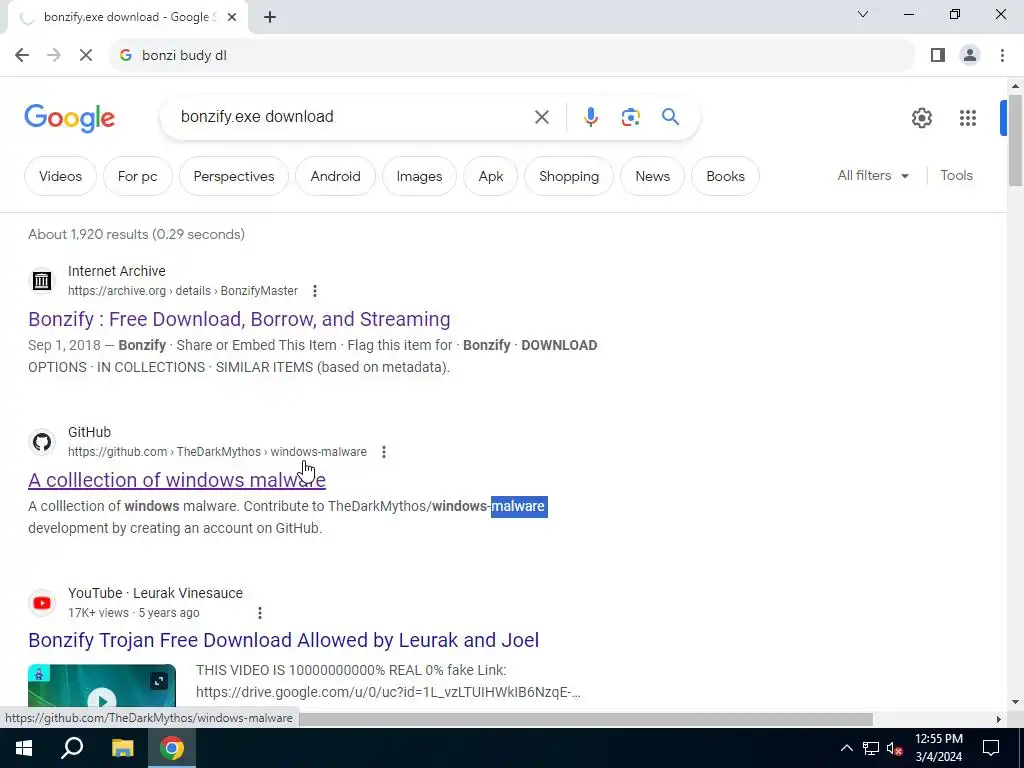1024x768 pixels.
Task: Click the horizontal scrollbar right arrow
Action: [998, 719]
